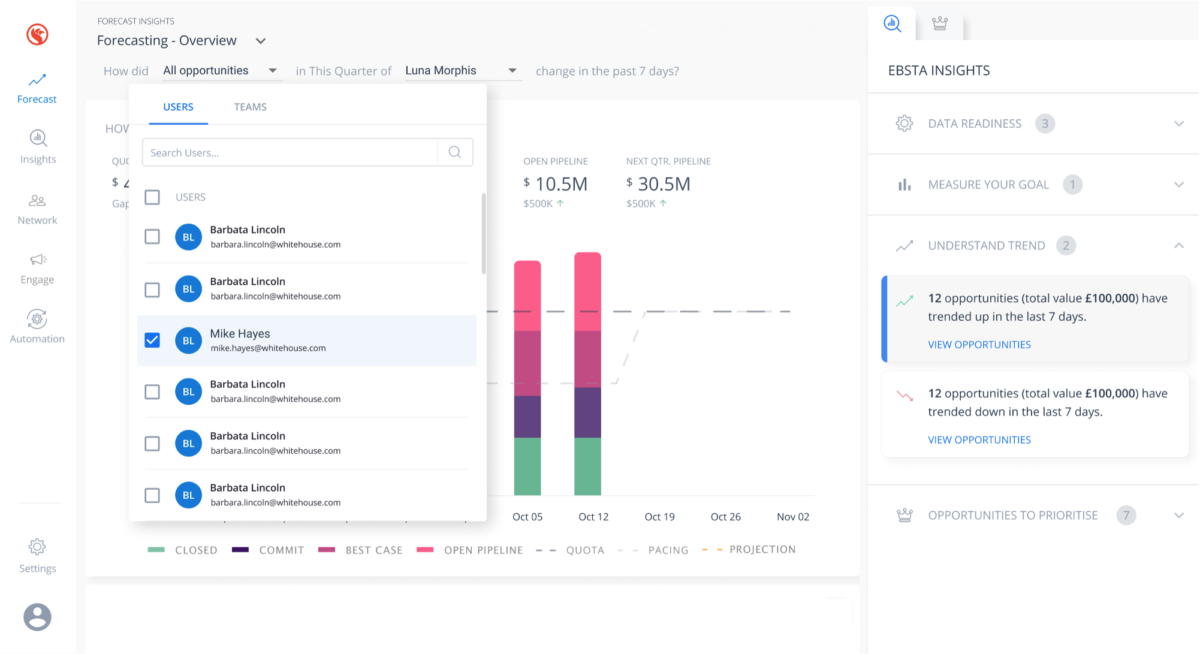Image resolution: width=1200 pixels, height=654 pixels.
Task: Switch to the Teams tab
Action: click(250, 107)
